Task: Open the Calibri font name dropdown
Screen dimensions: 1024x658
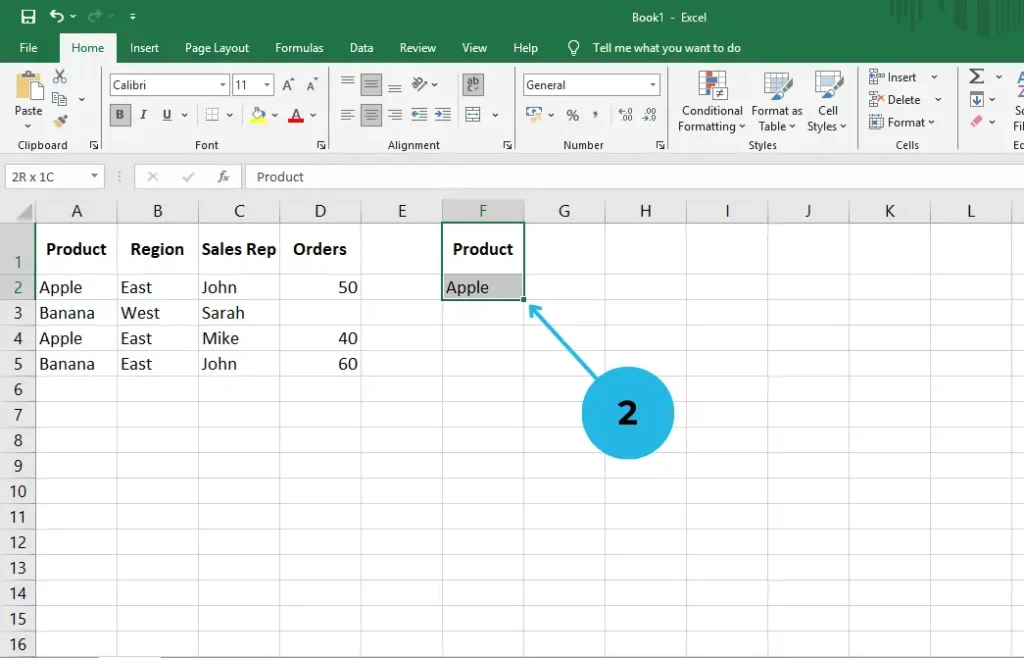Action: [223, 85]
